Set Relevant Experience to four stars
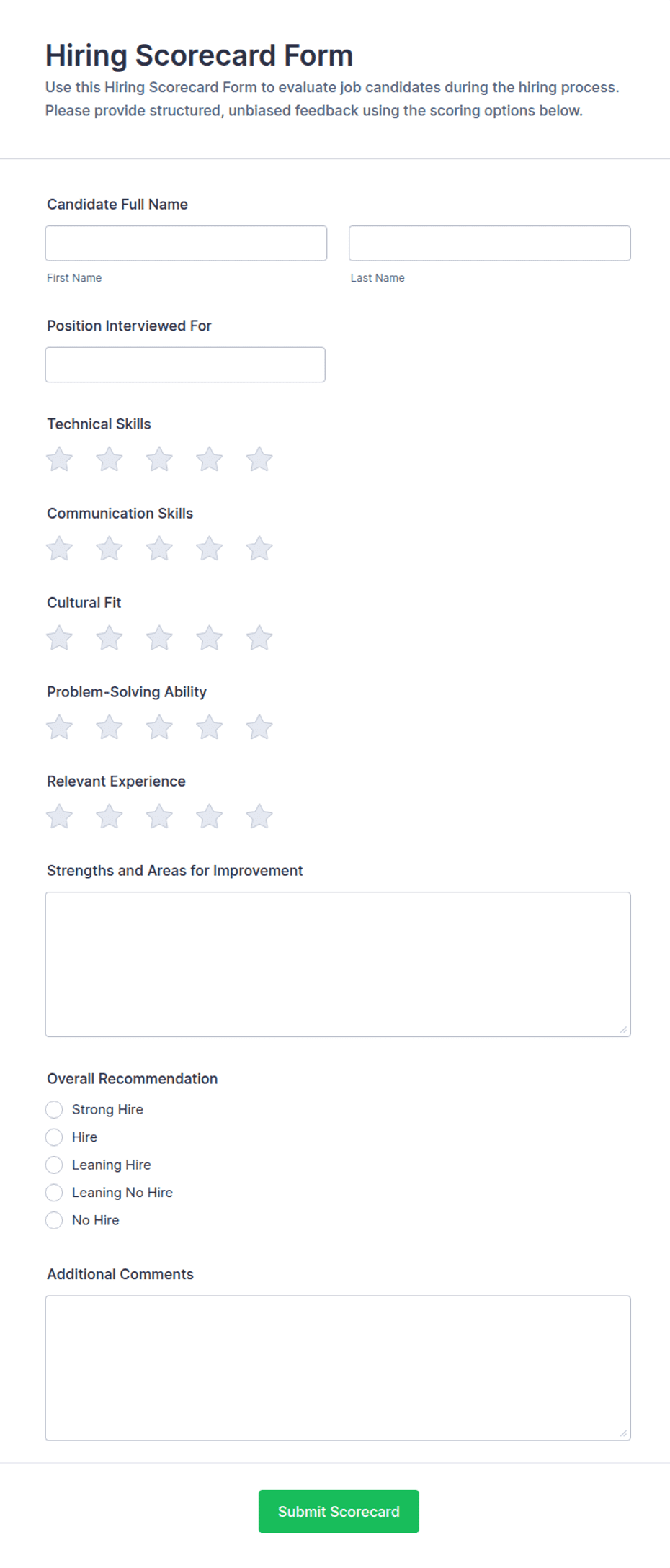670x1568 pixels. [x=210, y=816]
